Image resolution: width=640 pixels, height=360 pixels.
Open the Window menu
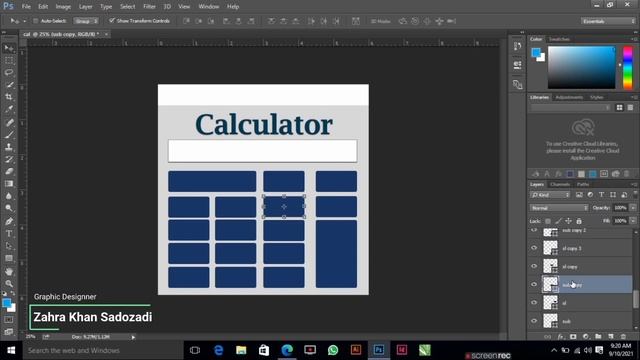[x=209, y=7]
